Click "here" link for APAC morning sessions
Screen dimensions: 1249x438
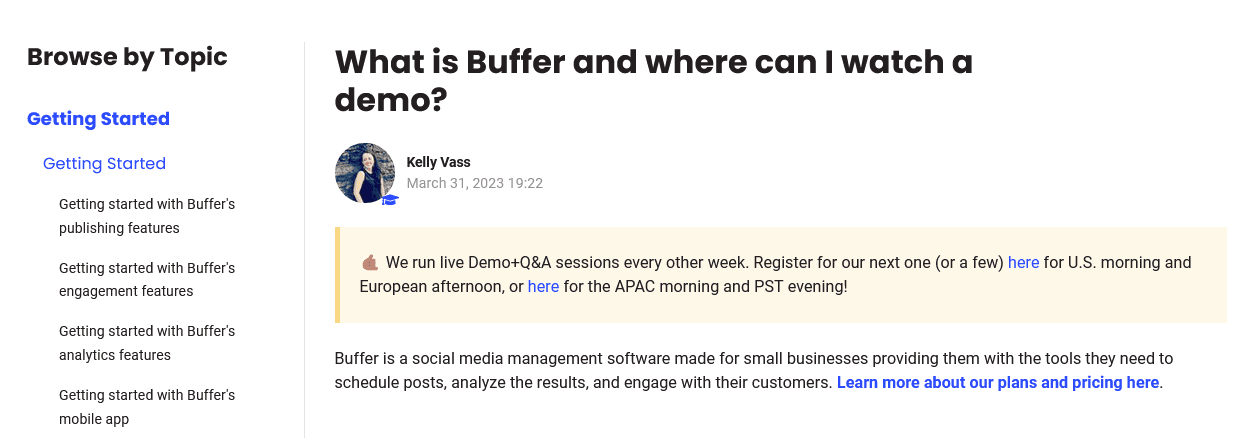click(543, 287)
